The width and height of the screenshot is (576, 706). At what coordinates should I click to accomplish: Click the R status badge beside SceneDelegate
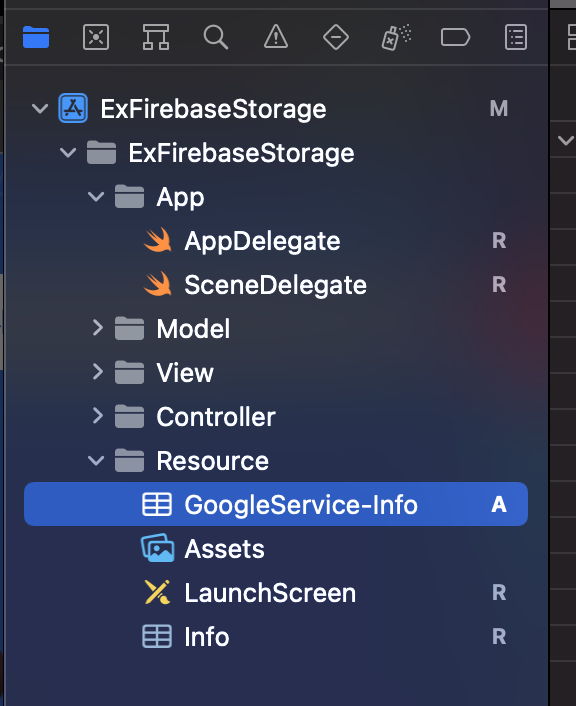pyautogui.click(x=499, y=285)
